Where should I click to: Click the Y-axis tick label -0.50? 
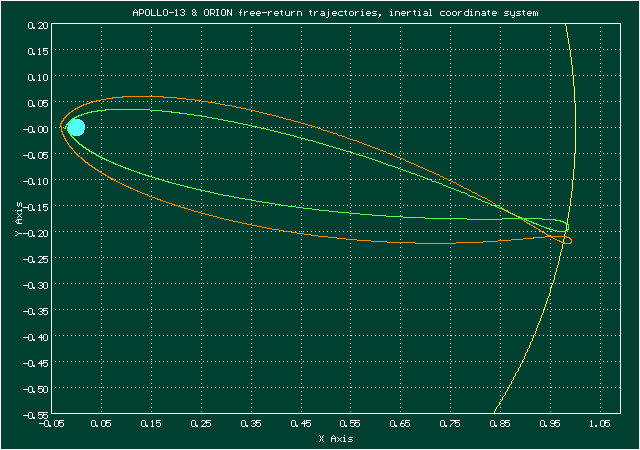click(x=36, y=389)
